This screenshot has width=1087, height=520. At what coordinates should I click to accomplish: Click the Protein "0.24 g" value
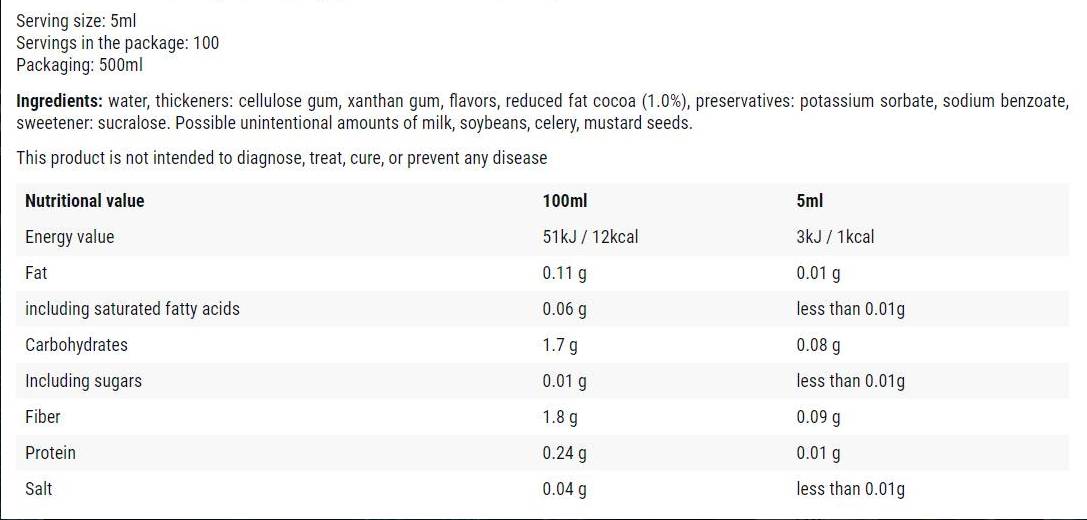(x=564, y=453)
